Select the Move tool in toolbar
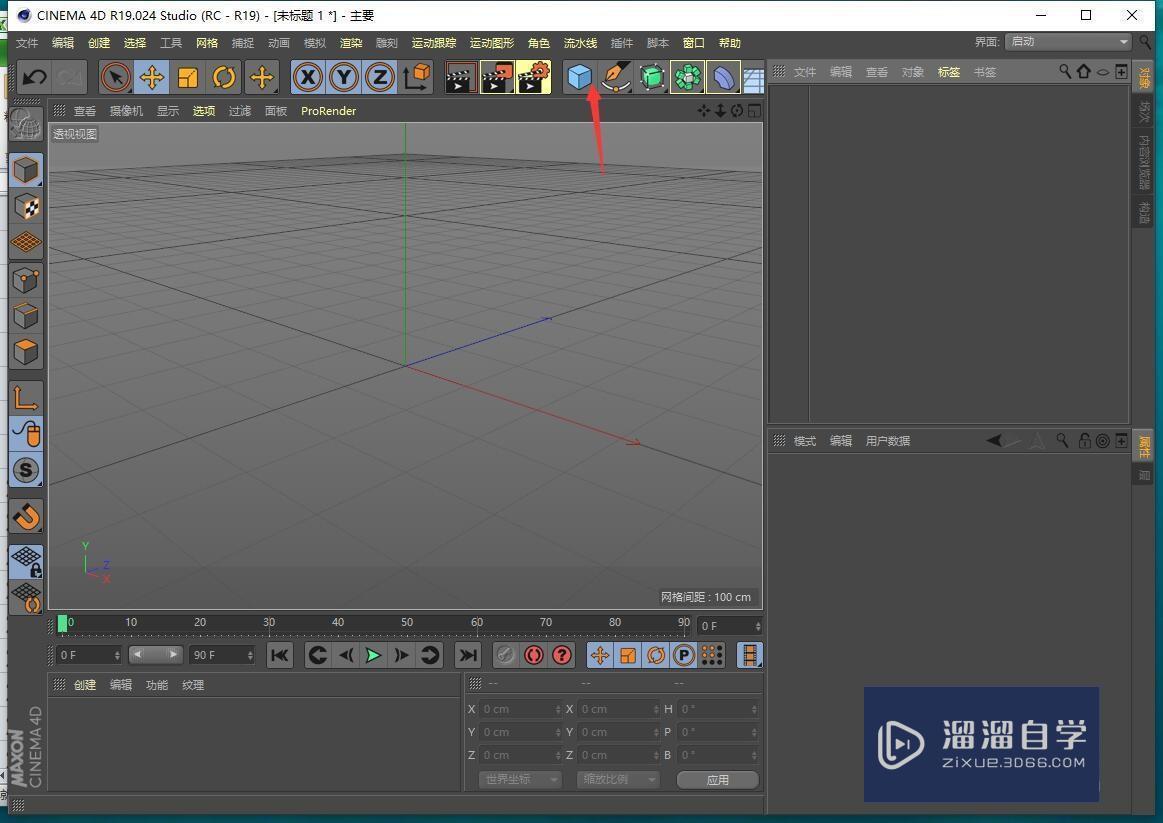 coord(152,77)
